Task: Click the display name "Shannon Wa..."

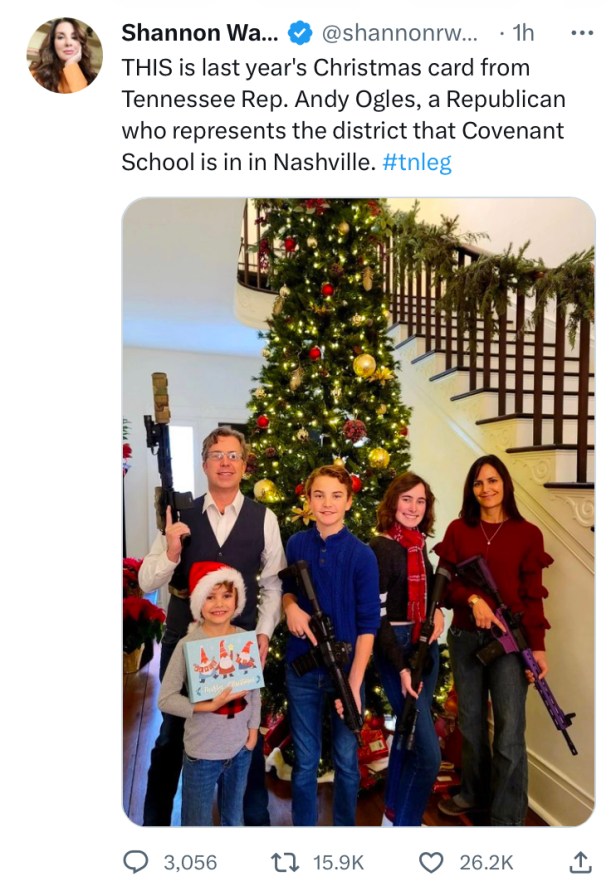Action: [198, 34]
